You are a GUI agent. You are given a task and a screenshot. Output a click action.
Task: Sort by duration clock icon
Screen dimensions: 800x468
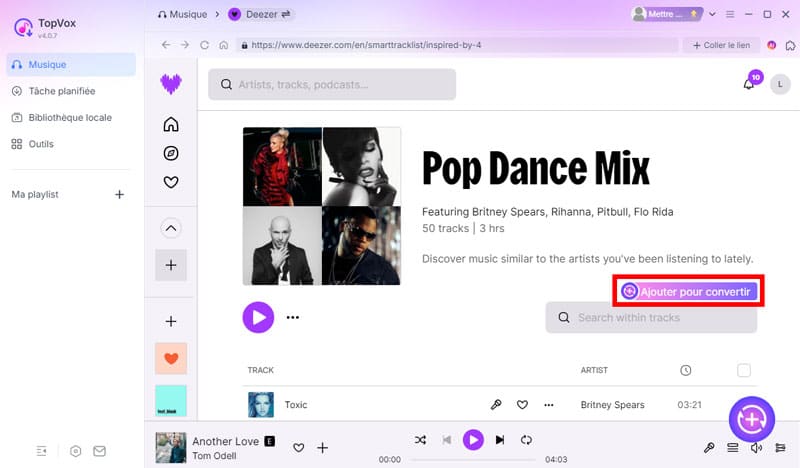pyautogui.click(x=686, y=370)
